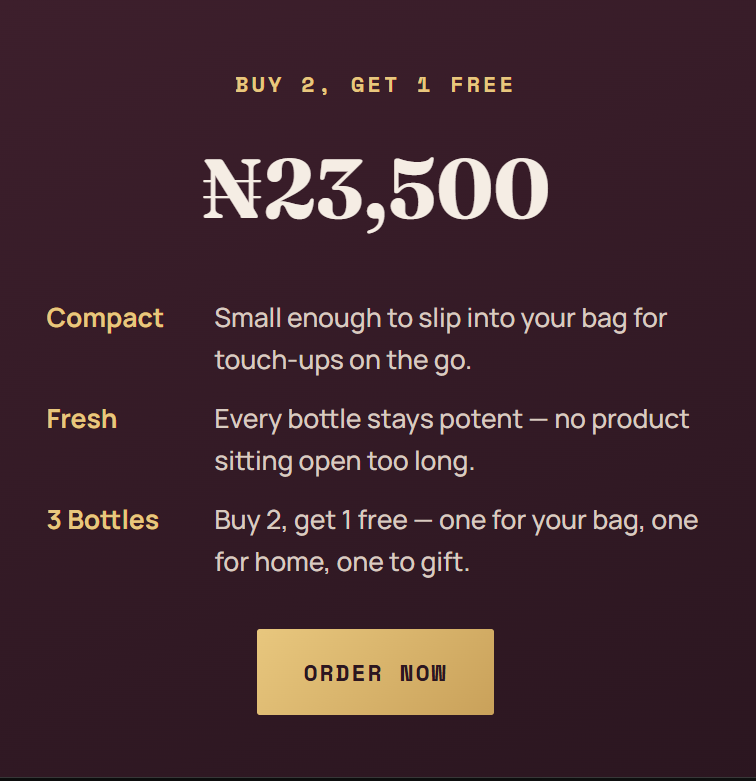
Task: Click the 'Small enough to slip' description line
Action: (x=441, y=319)
